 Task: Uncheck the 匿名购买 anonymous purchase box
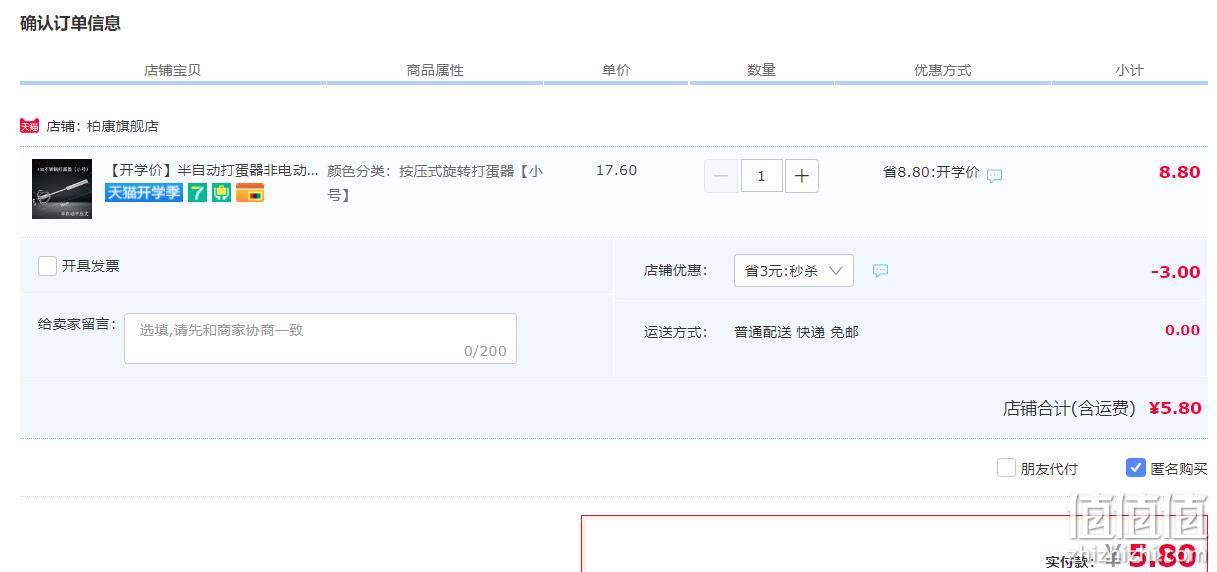pyautogui.click(x=1135, y=468)
